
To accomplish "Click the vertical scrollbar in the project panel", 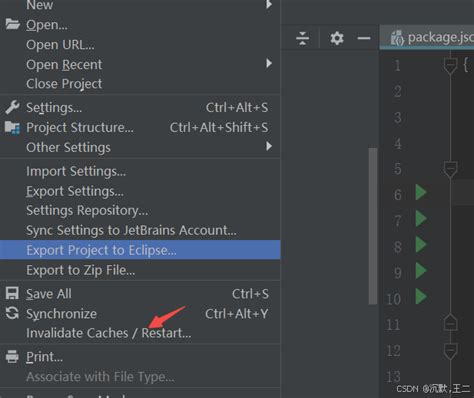I will tap(373, 226).
